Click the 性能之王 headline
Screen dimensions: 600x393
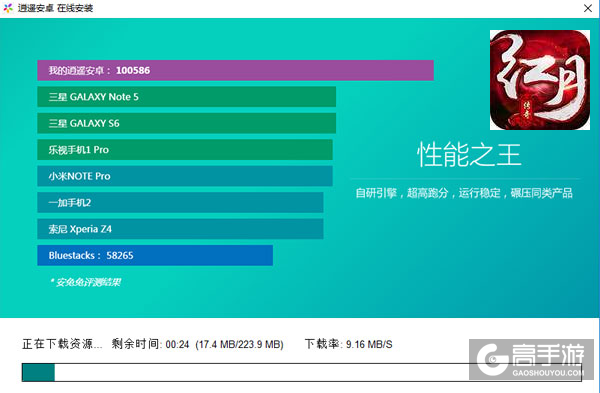tap(469, 155)
